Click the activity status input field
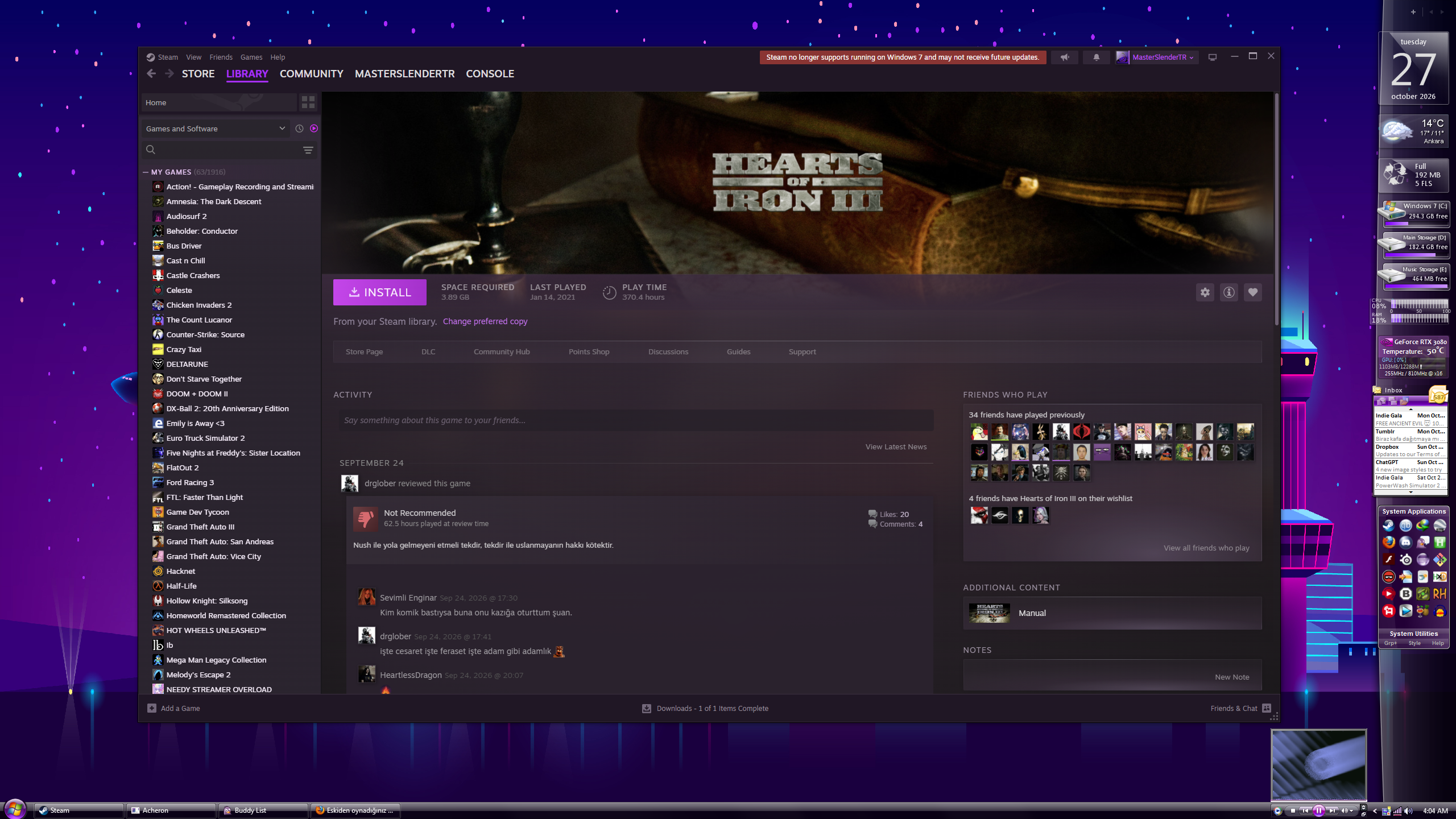 [x=636, y=420]
